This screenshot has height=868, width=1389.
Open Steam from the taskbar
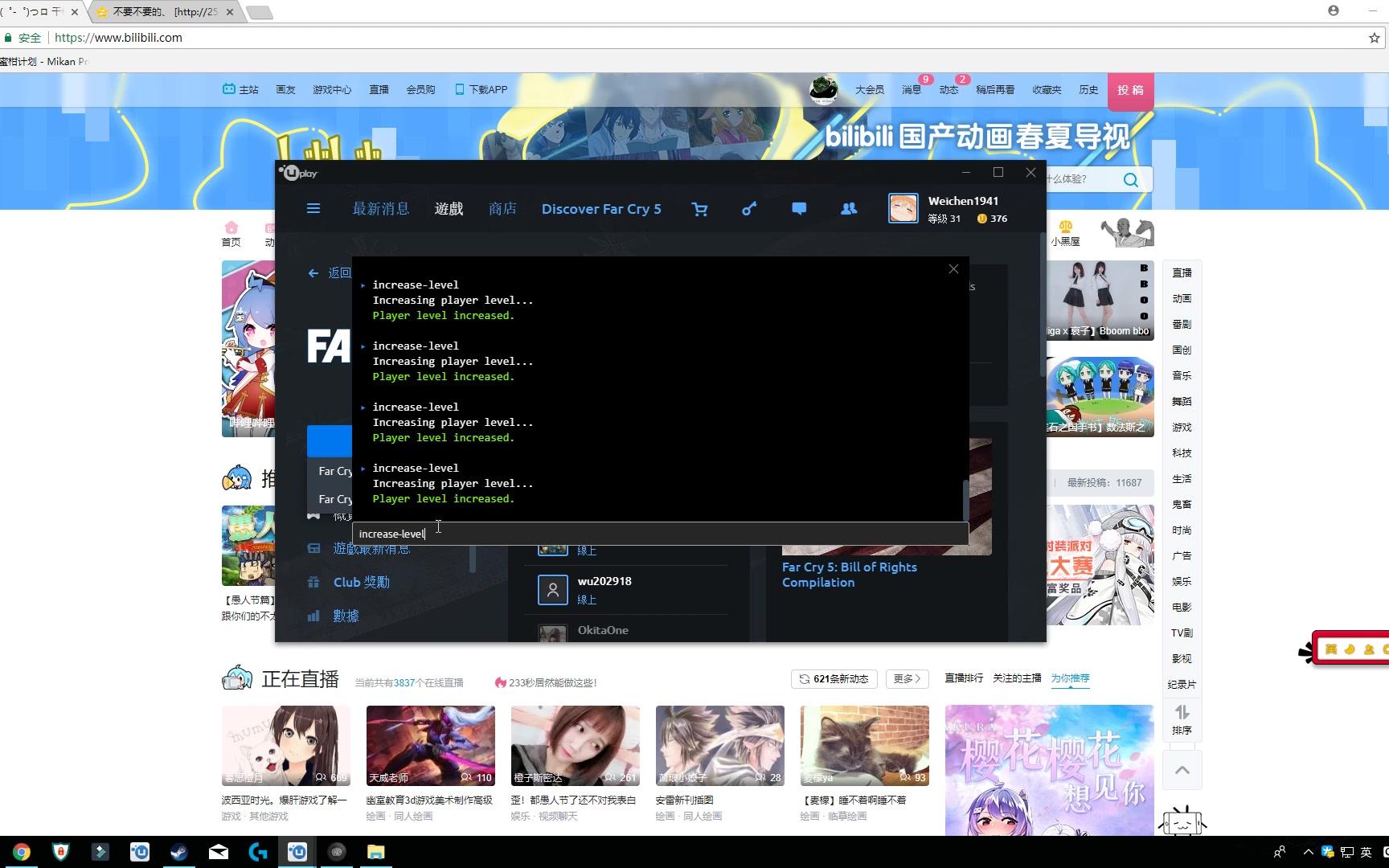click(178, 852)
